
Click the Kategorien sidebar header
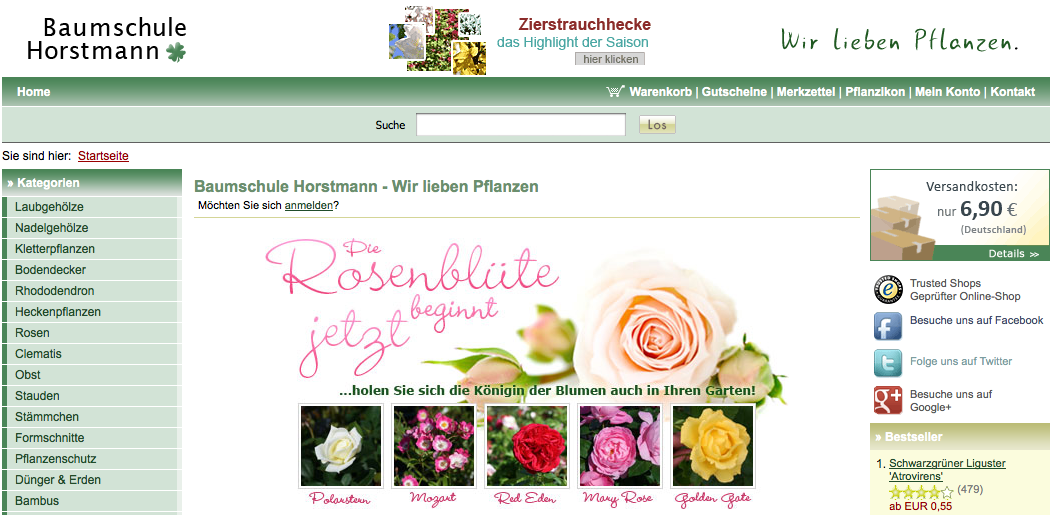pyautogui.click(x=91, y=183)
